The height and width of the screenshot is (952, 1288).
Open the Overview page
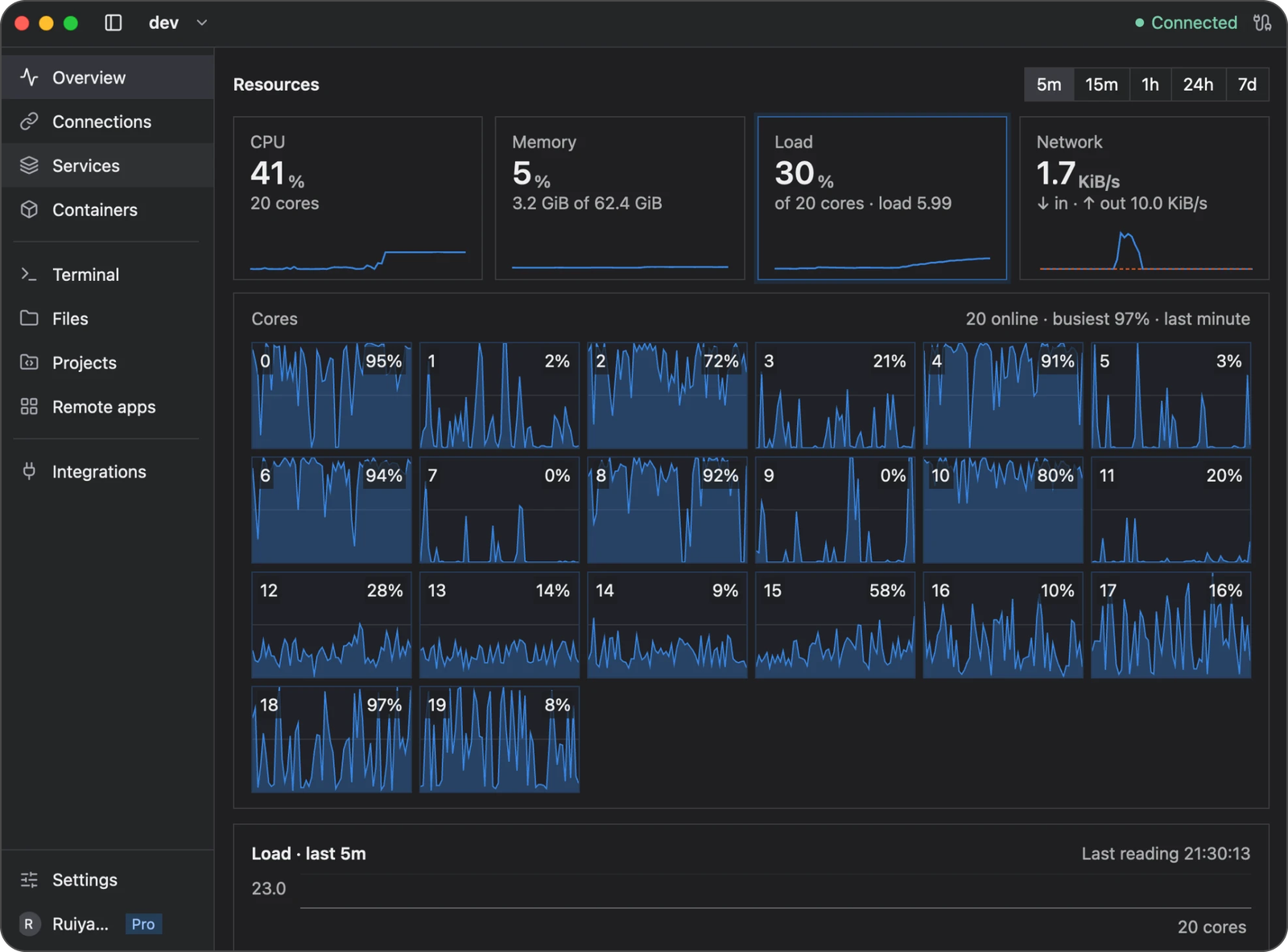click(107, 77)
